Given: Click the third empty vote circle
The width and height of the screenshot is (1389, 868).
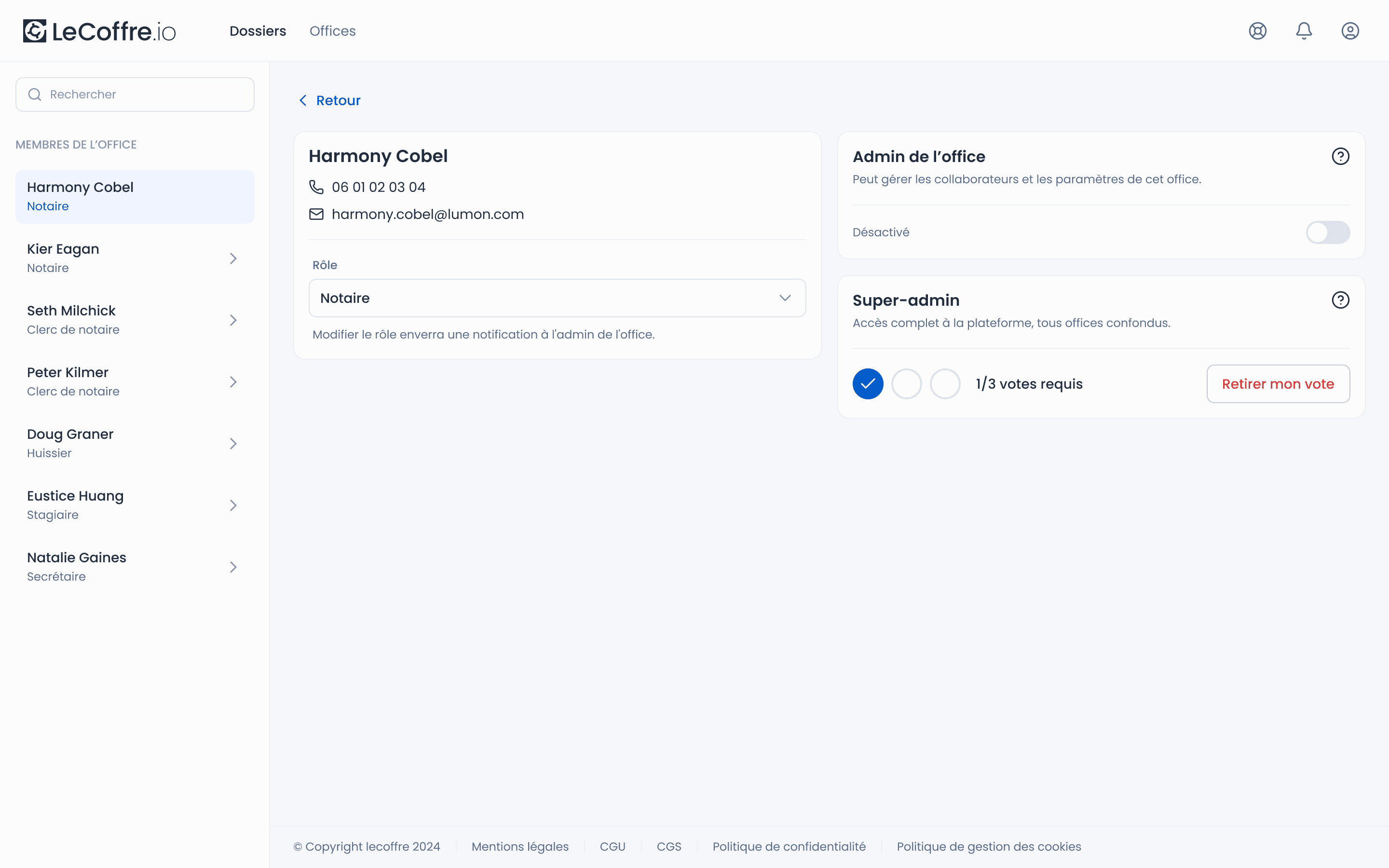Looking at the screenshot, I should tap(945, 383).
